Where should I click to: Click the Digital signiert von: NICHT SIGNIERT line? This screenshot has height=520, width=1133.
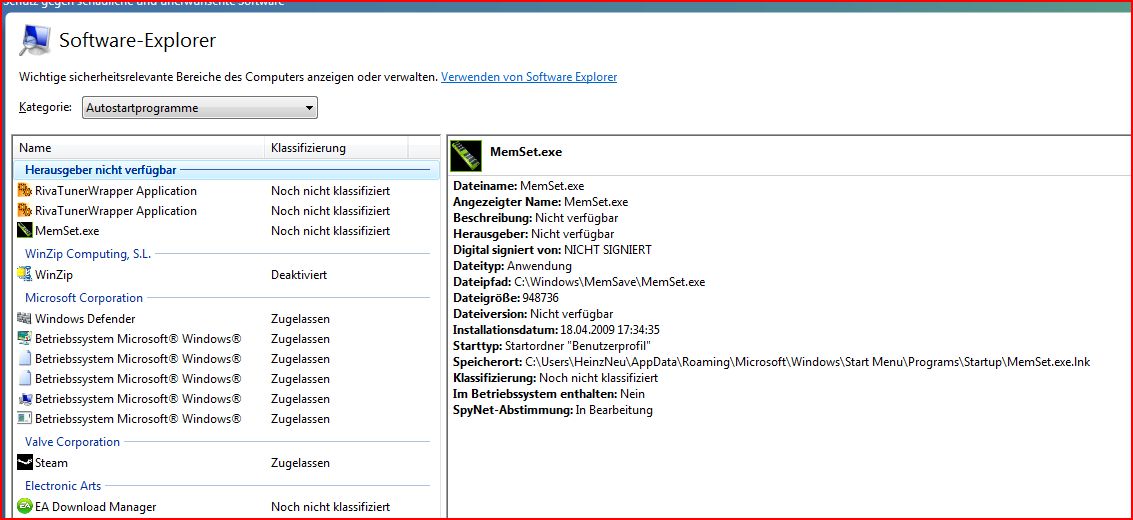[553, 250]
